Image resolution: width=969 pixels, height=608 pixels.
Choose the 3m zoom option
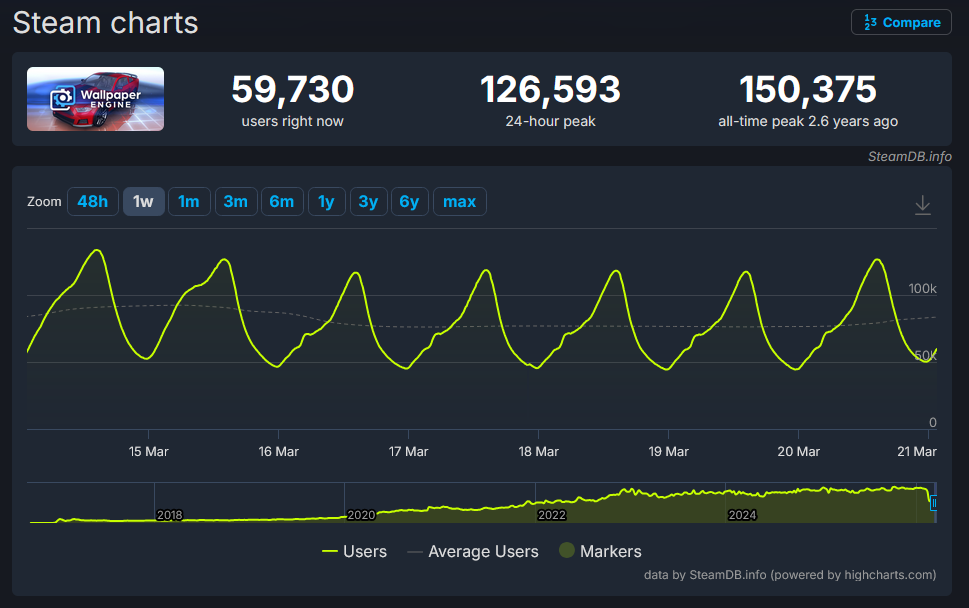click(x=236, y=201)
